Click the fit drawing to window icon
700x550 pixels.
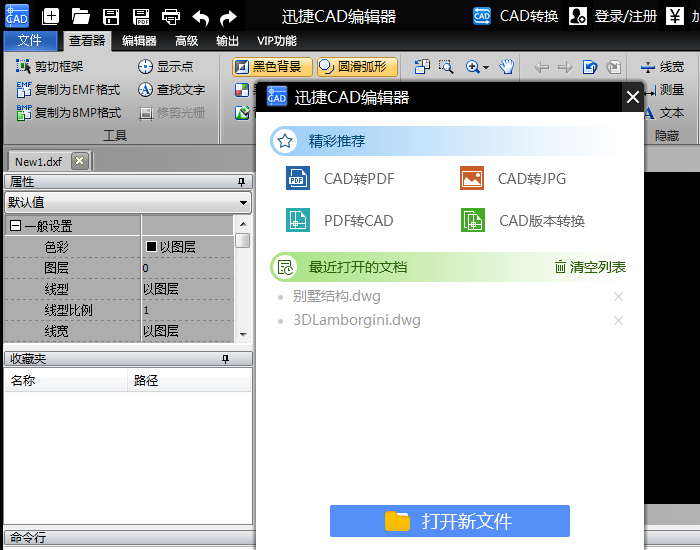coord(422,67)
